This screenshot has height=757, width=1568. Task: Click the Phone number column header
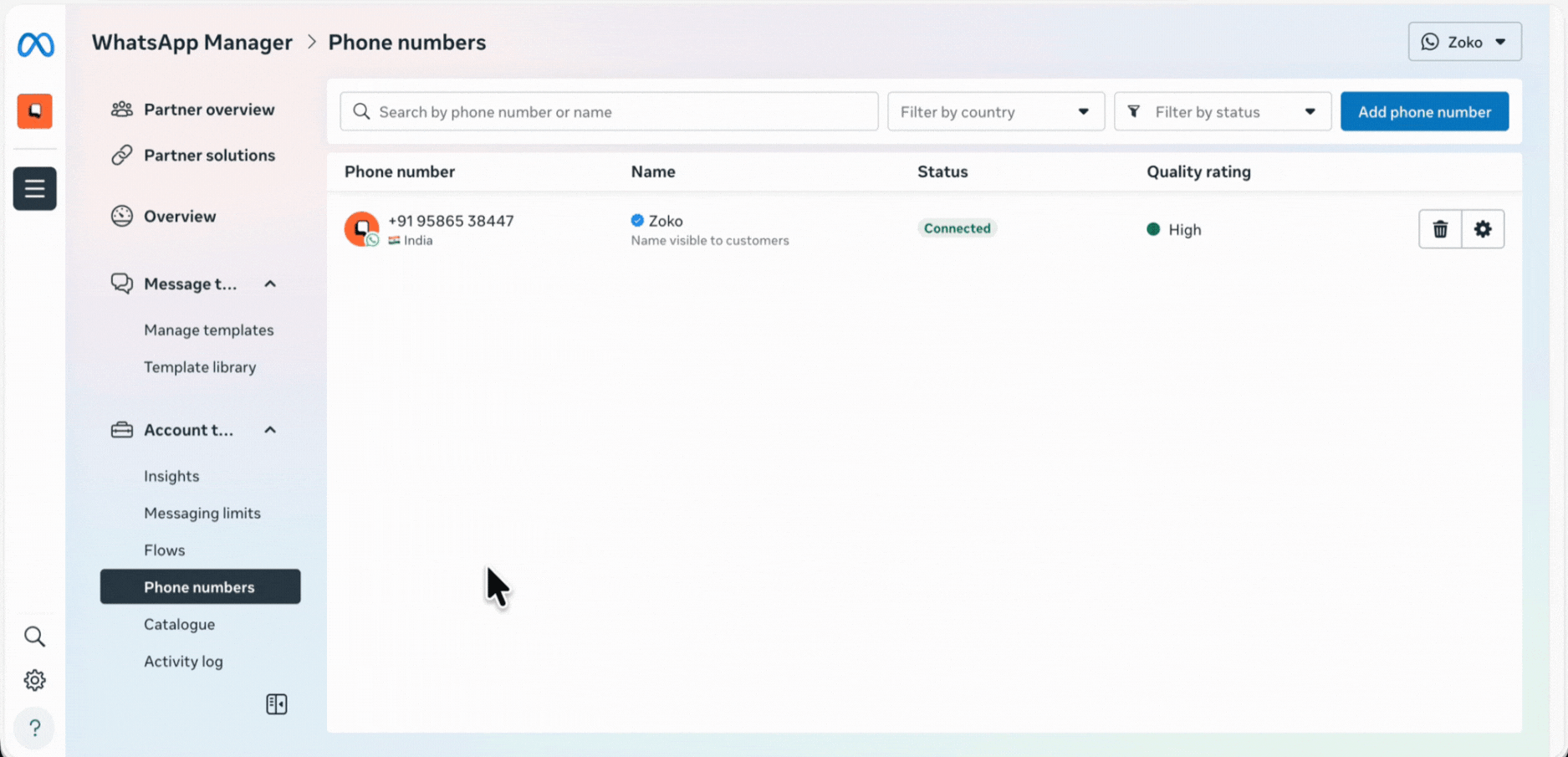[x=400, y=171]
